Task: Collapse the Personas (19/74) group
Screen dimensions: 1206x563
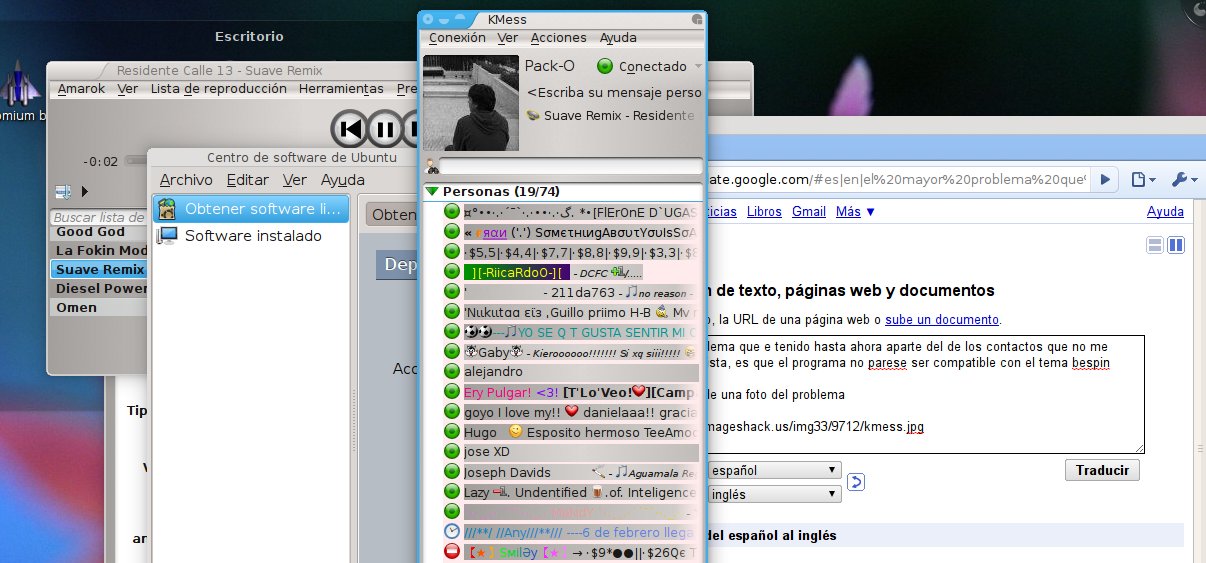Action: tap(432, 191)
